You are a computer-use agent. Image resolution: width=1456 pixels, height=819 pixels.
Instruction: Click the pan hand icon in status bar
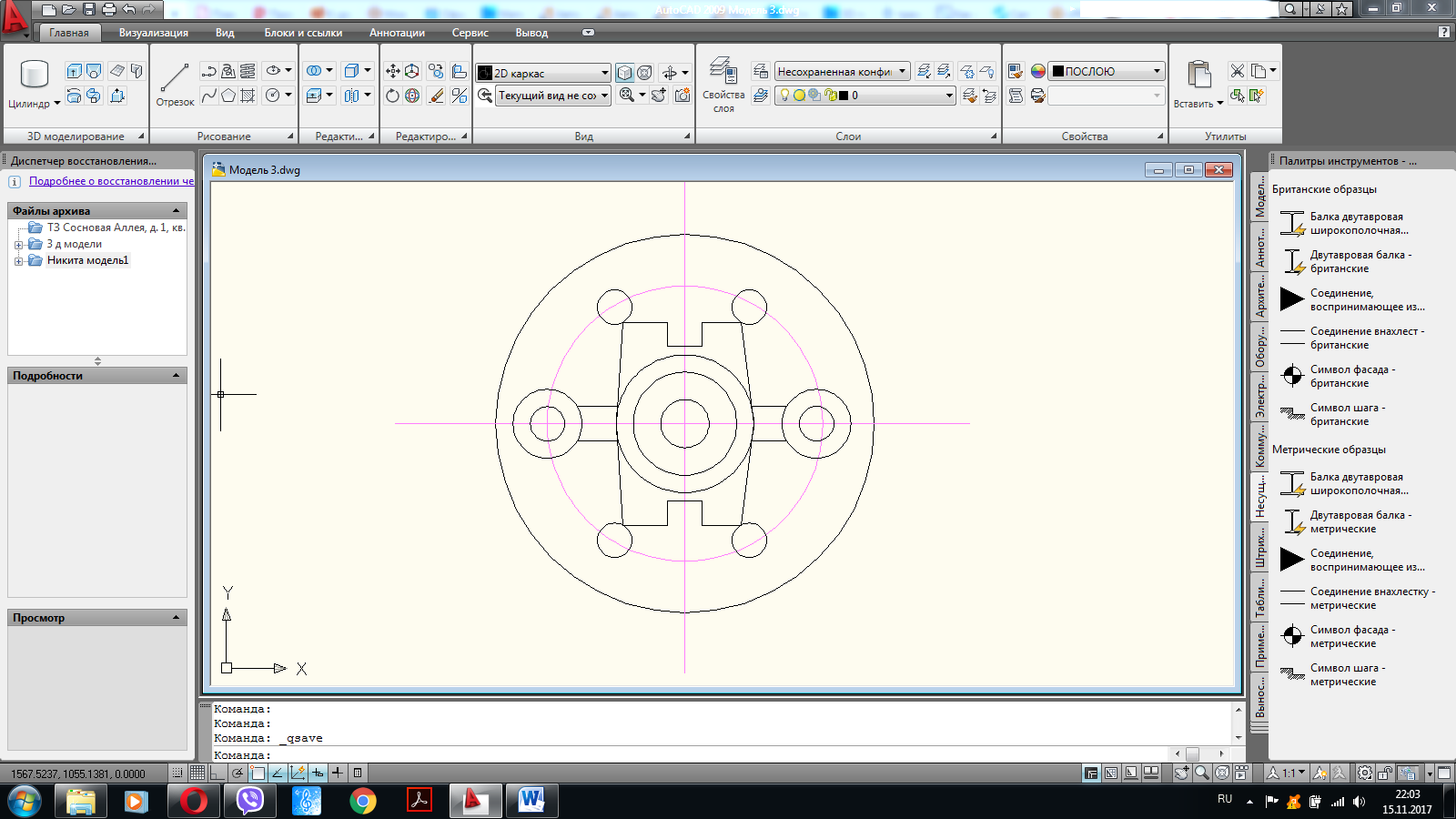point(1181,773)
